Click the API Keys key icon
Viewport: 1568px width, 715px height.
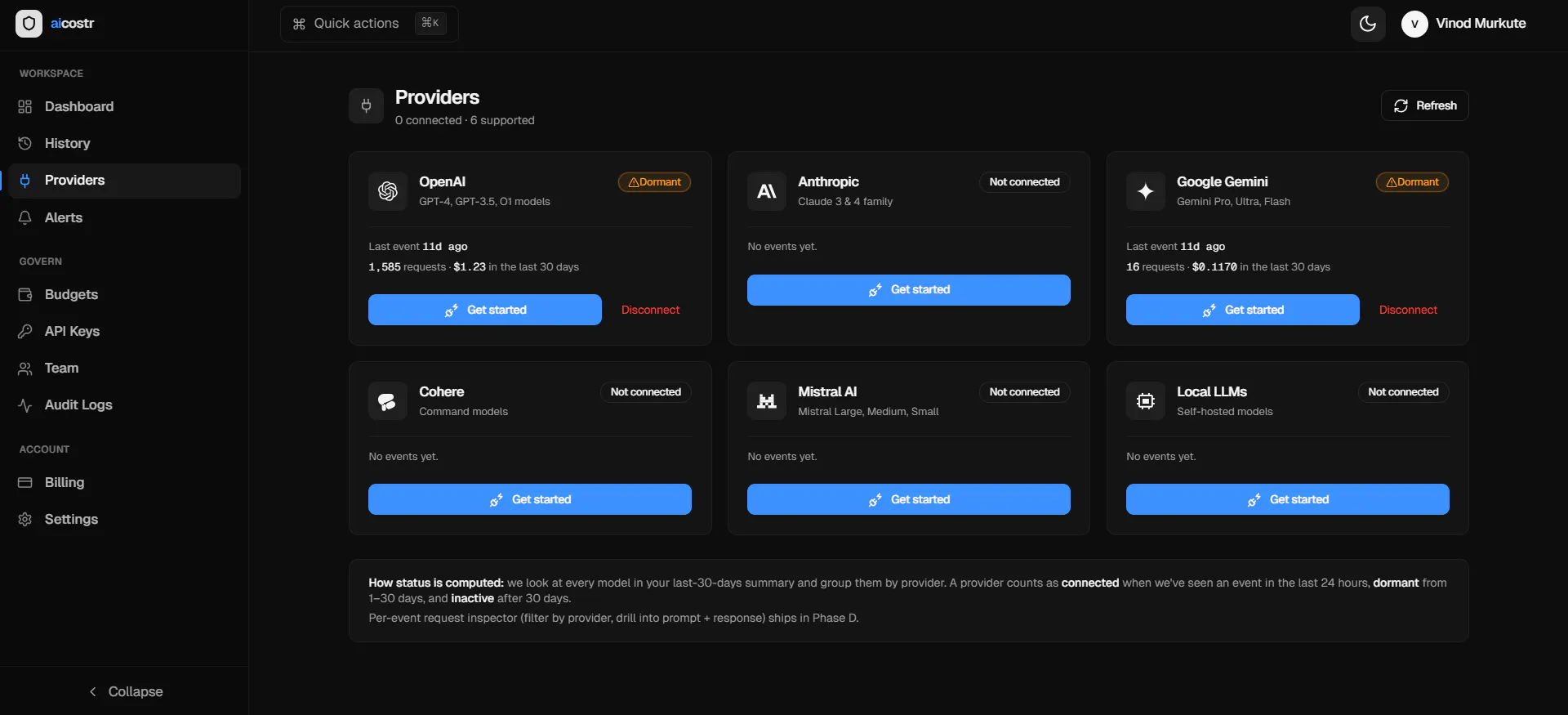tap(25, 332)
